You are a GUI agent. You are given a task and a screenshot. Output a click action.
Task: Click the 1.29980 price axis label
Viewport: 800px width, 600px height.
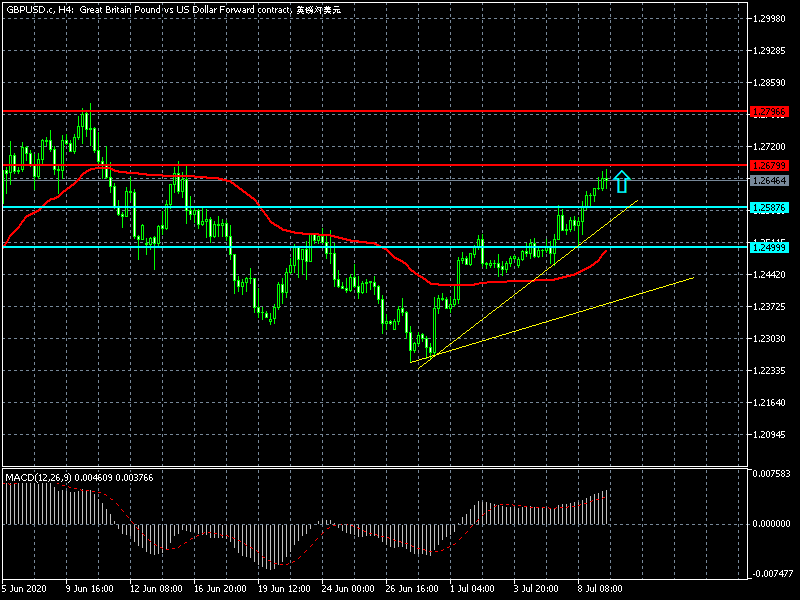769,19
